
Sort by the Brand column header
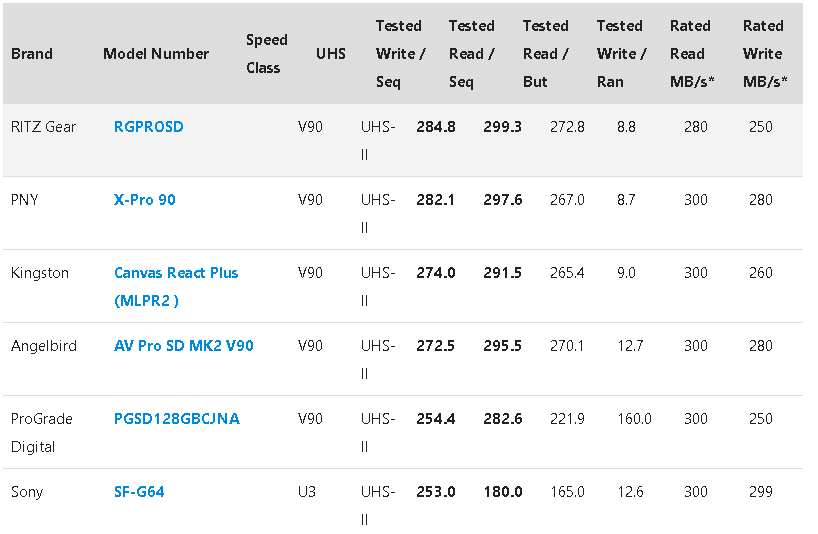32,54
